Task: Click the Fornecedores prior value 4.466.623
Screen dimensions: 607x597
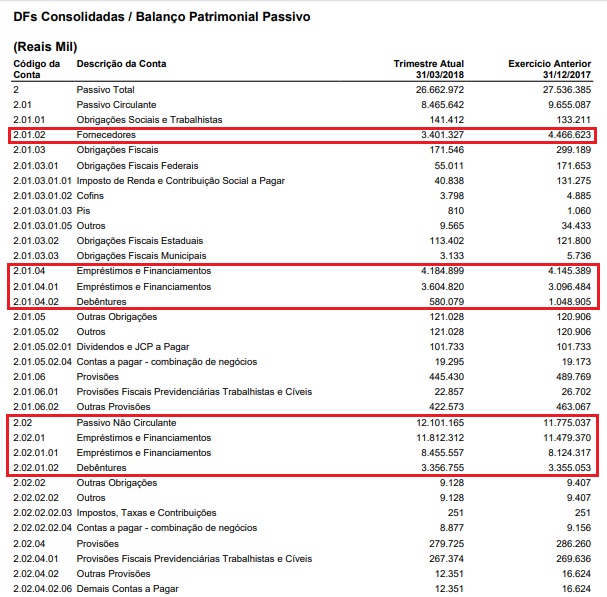Action: pos(569,135)
